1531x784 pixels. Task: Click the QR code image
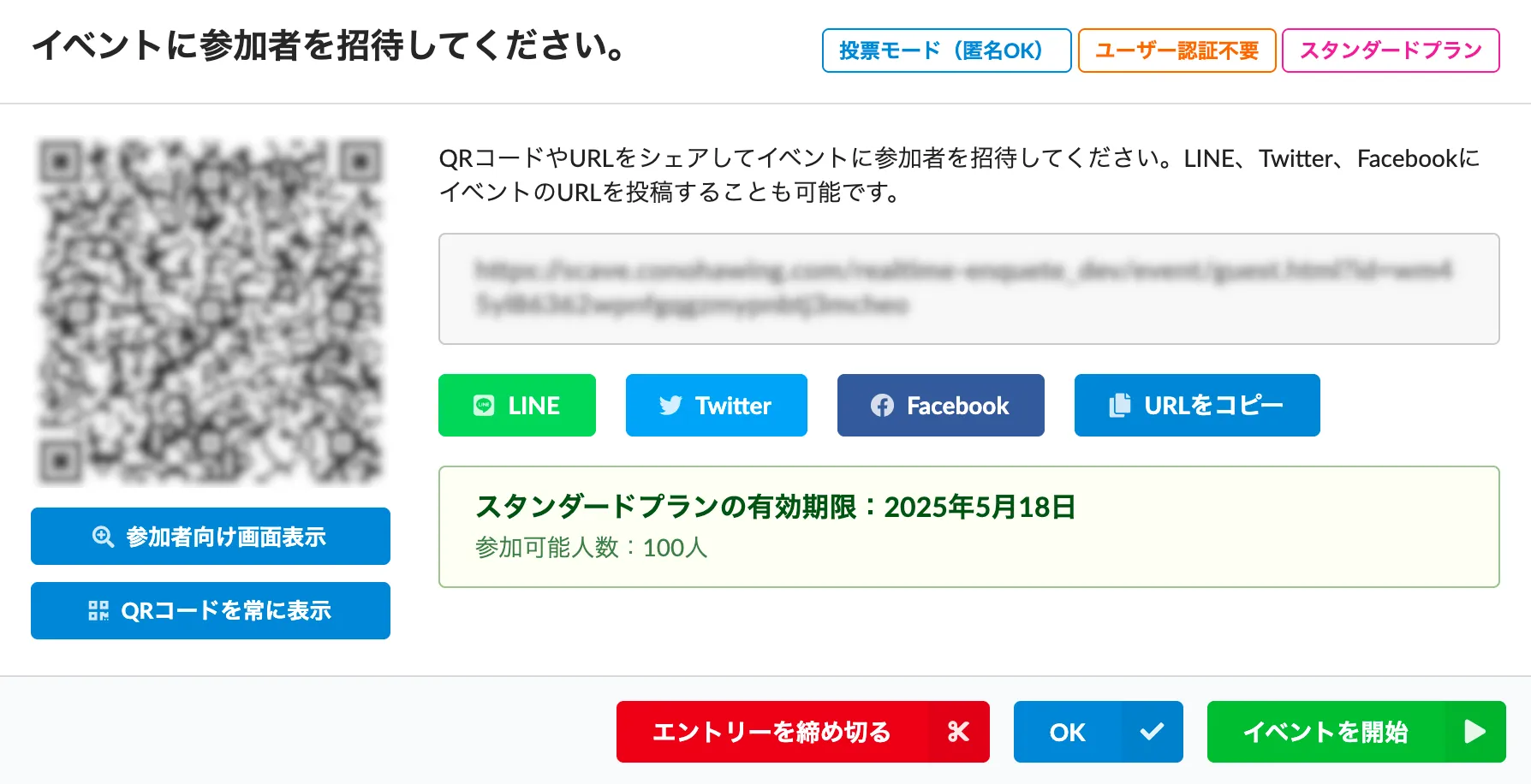(211, 312)
